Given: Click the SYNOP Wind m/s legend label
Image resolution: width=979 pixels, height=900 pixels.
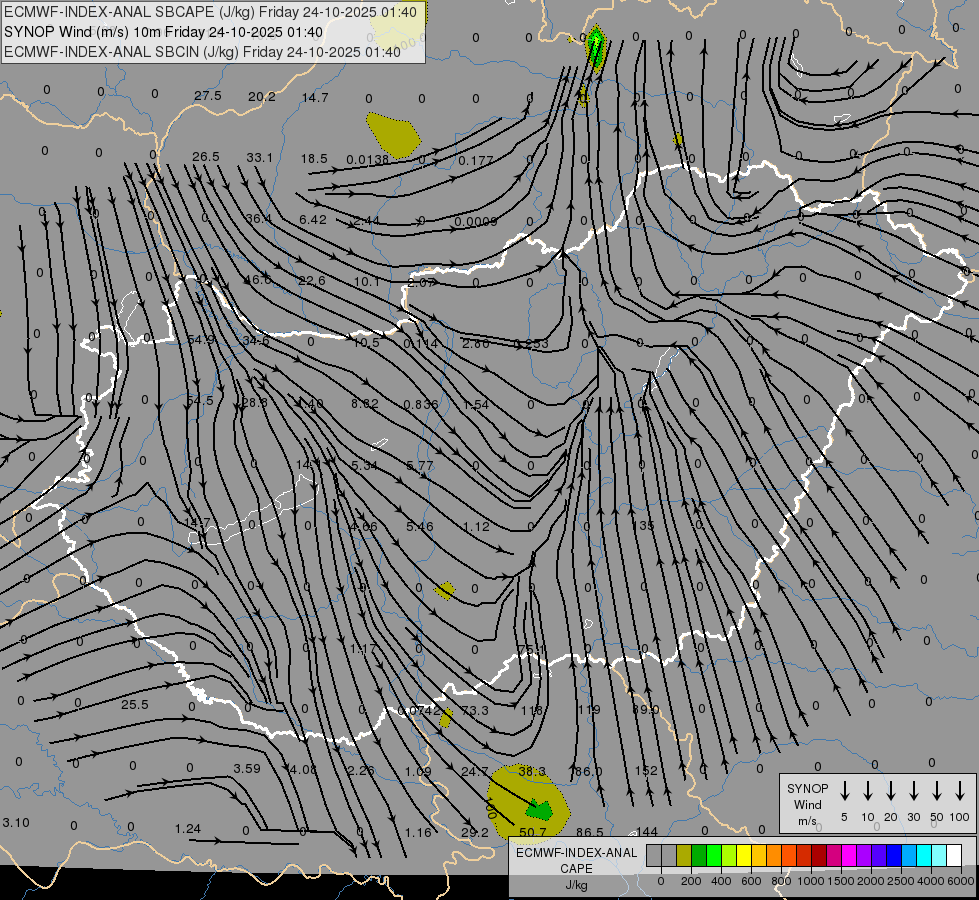Looking at the screenshot, I should coord(807,804).
